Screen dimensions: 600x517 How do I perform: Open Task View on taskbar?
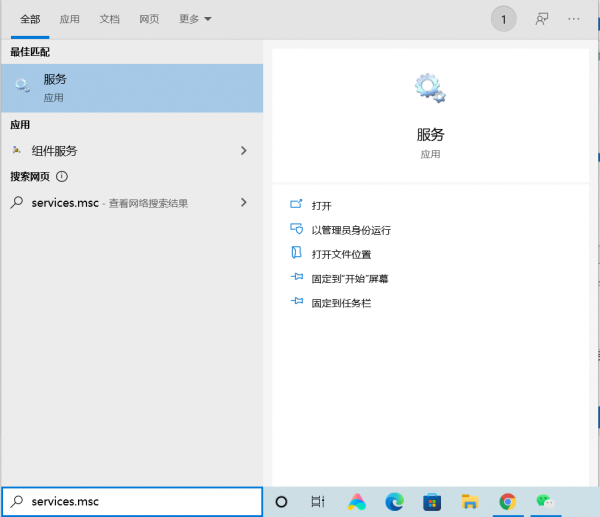(x=318, y=502)
